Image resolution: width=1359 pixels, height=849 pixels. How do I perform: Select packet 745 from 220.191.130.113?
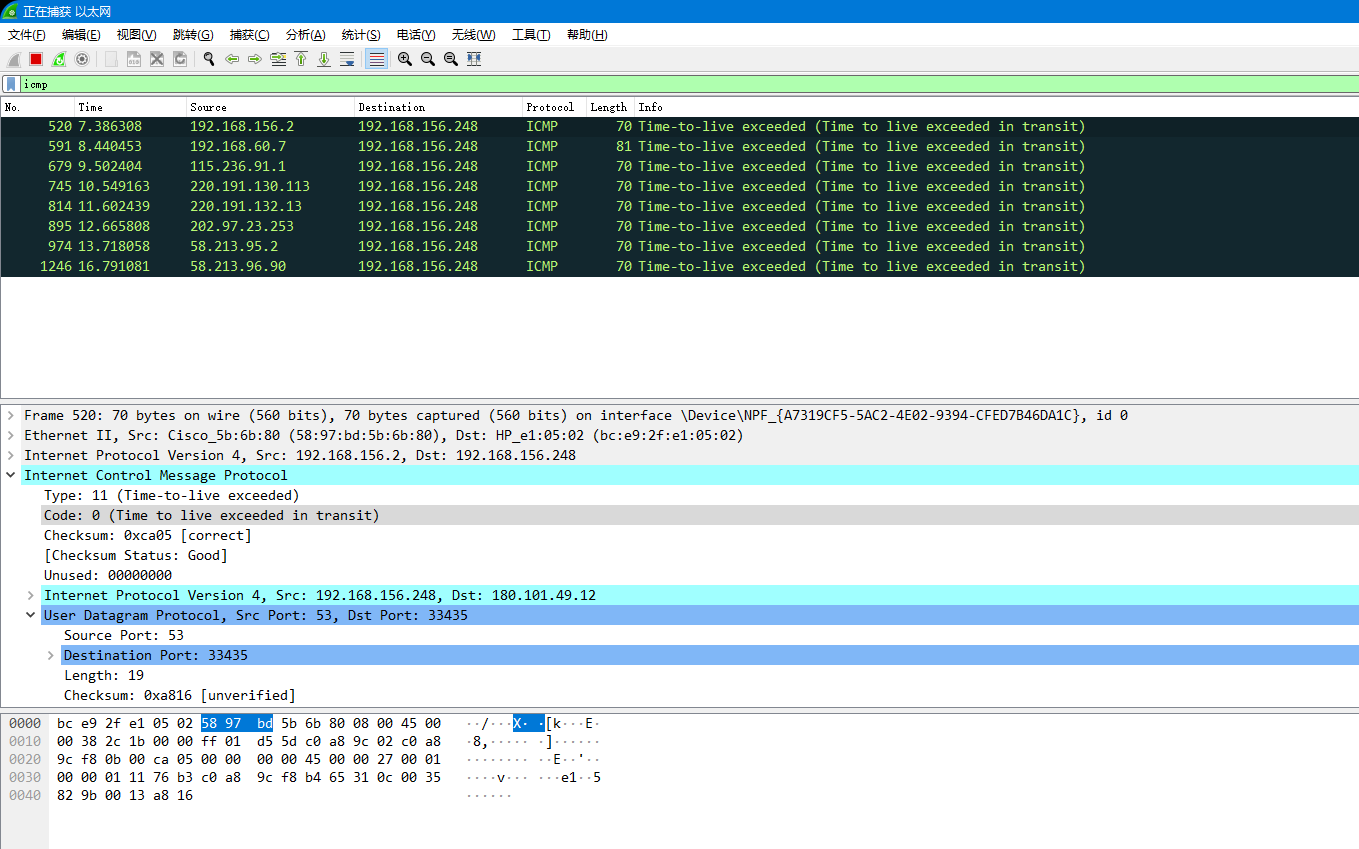point(679,186)
